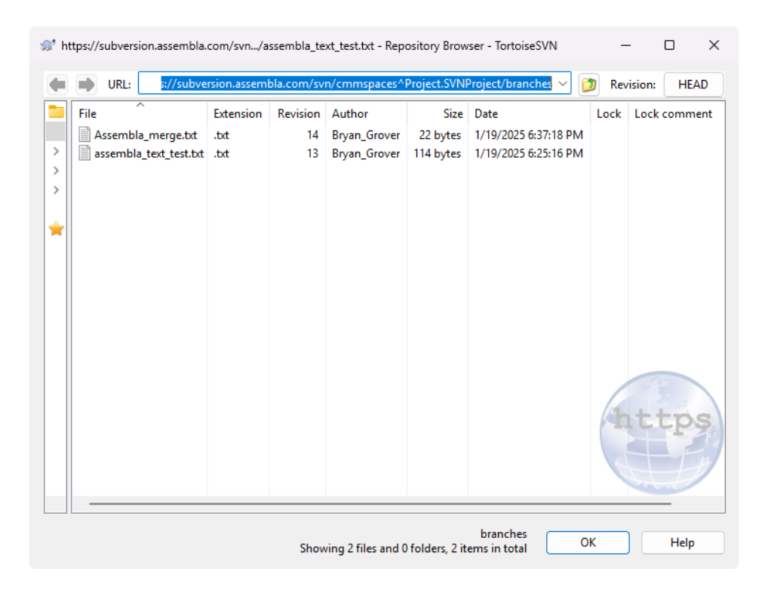This screenshot has height=596, width=768.
Task: Sort by the Author column header
Action: coord(350,114)
